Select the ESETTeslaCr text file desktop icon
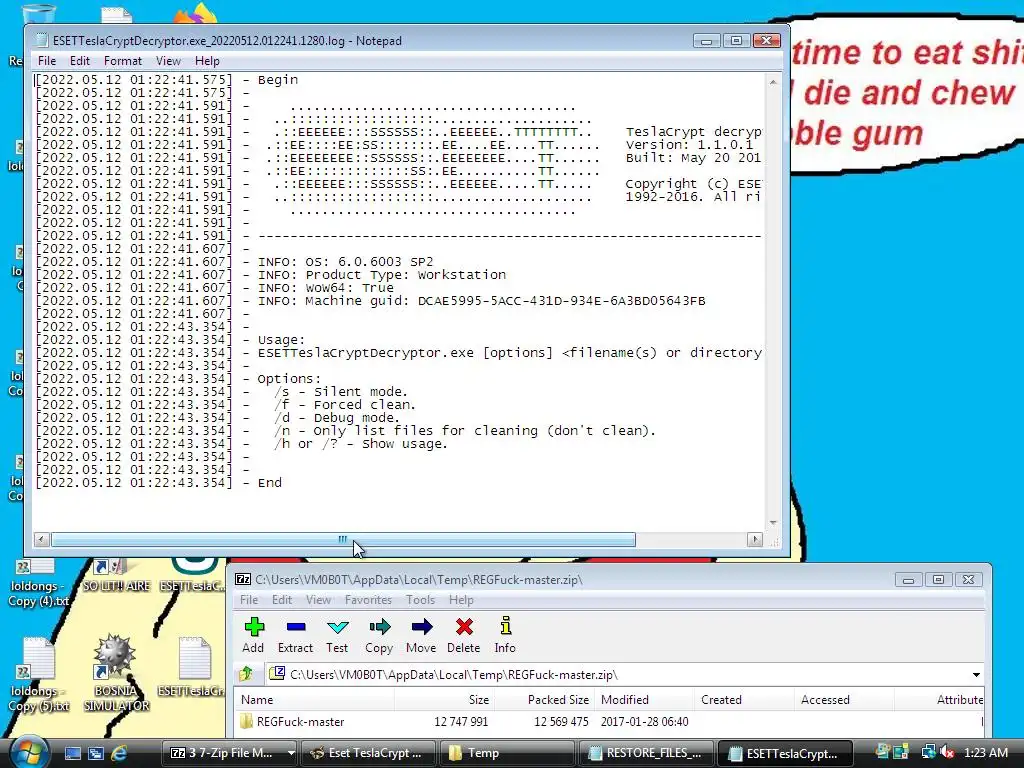The image size is (1024, 768). click(192, 666)
